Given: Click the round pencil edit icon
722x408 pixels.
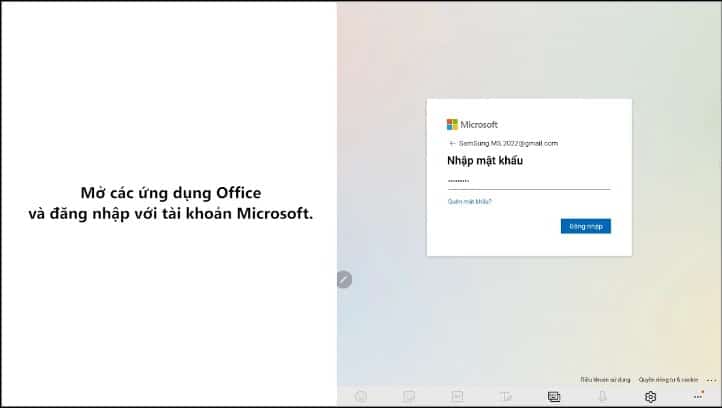Looking at the screenshot, I should click(344, 280).
